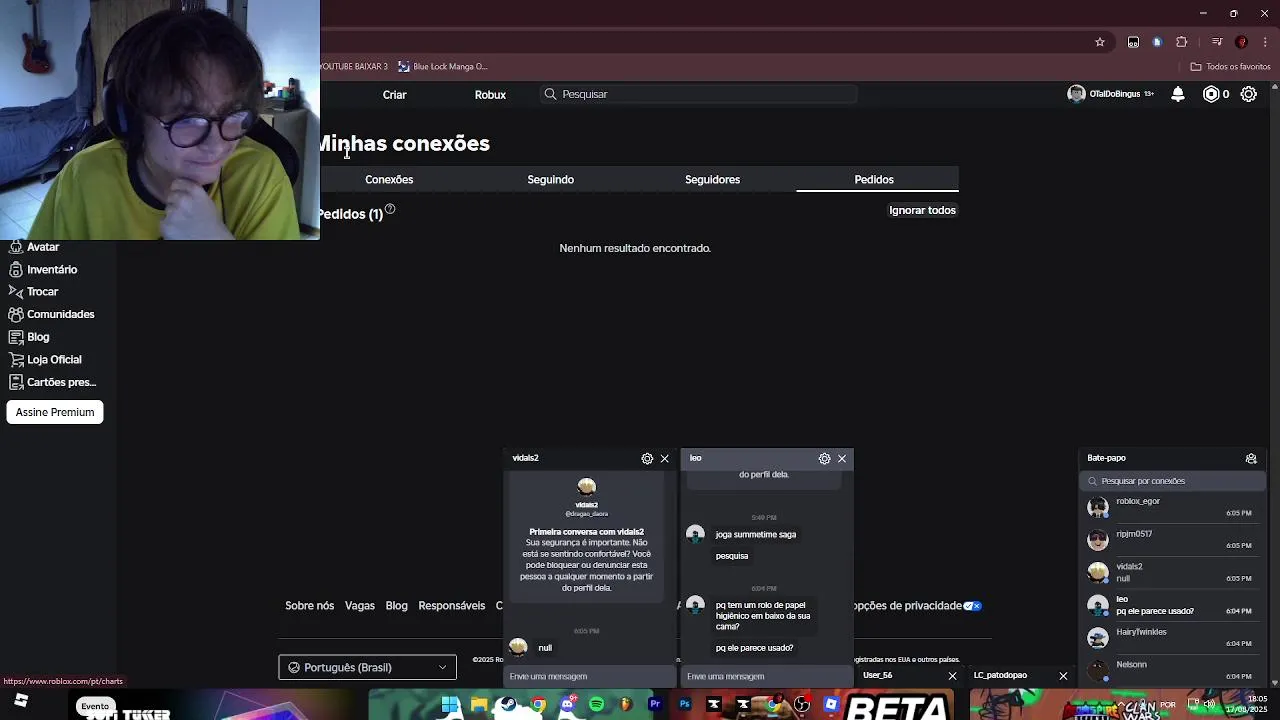
Task: Open Cartões pres... in the sidebar
Action: (52, 382)
